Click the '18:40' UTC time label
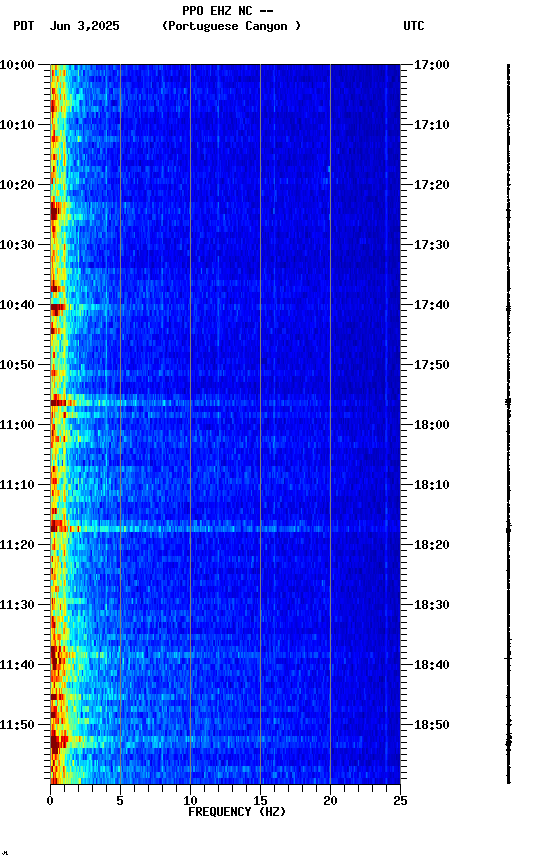Viewport: 552px width, 864px height. (x=432, y=665)
